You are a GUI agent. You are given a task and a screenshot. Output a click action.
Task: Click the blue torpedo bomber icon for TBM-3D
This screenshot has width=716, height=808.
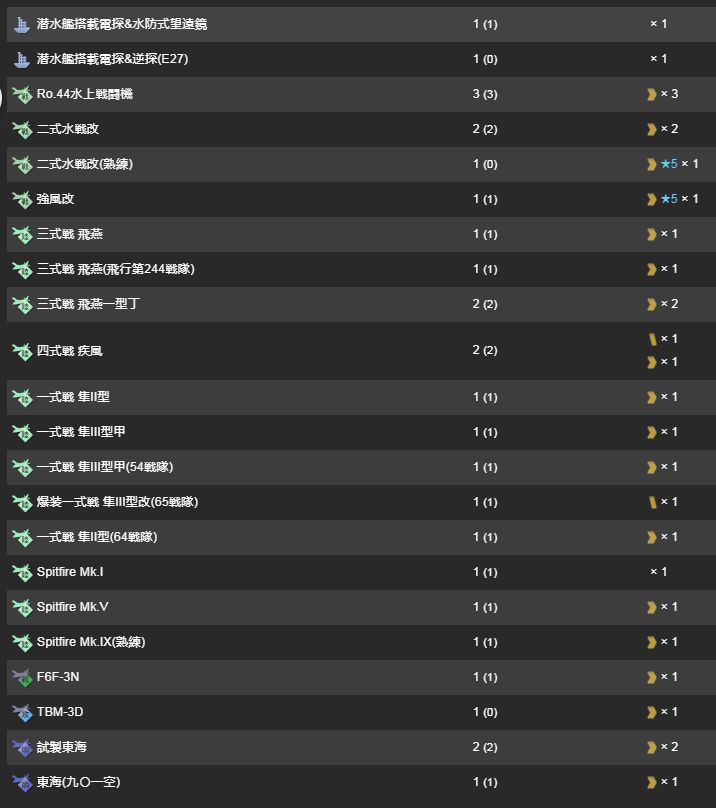pyautogui.click(x=22, y=712)
